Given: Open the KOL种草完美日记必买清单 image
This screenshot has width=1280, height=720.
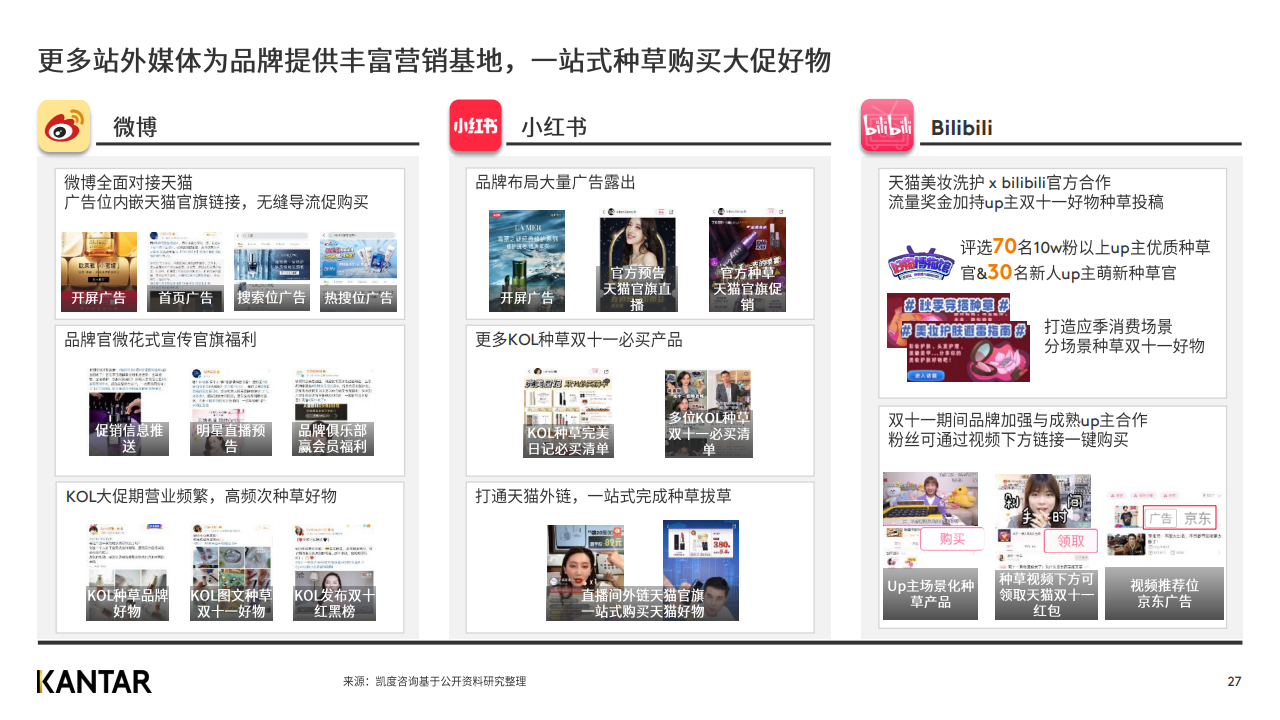Looking at the screenshot, I should [568, 413].
